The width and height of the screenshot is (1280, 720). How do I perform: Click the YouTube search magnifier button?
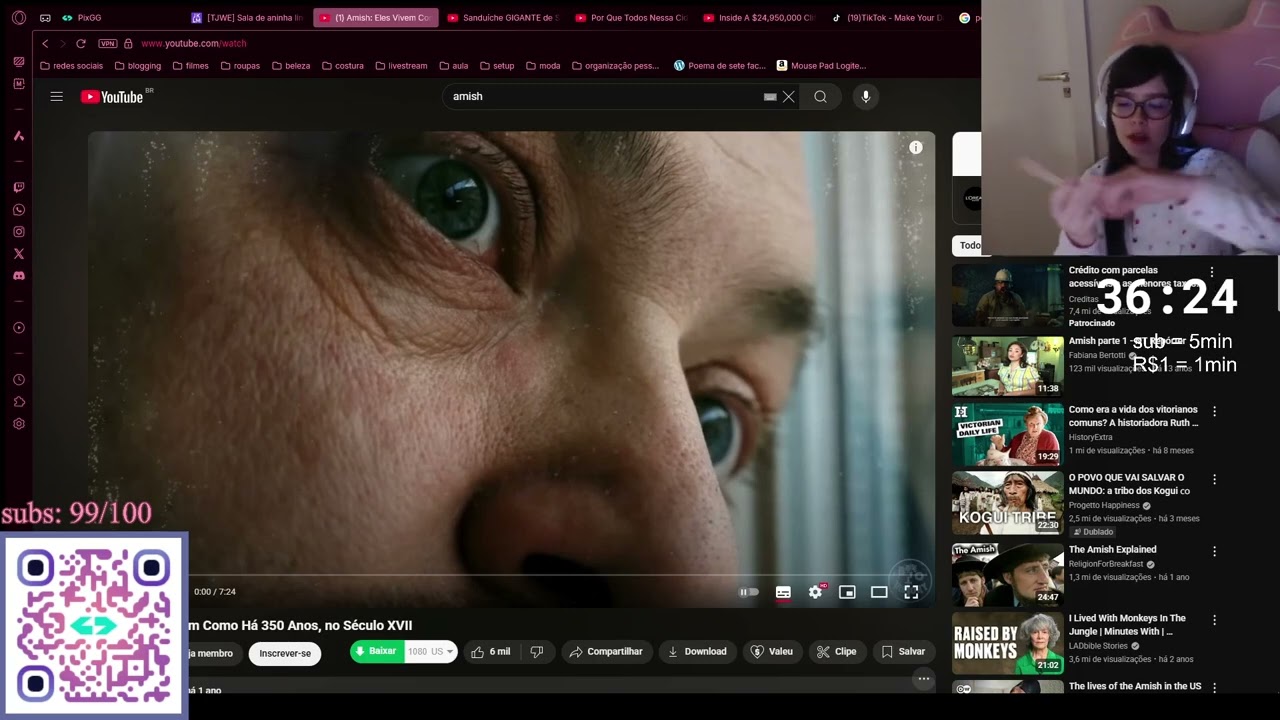click(820, 97)
